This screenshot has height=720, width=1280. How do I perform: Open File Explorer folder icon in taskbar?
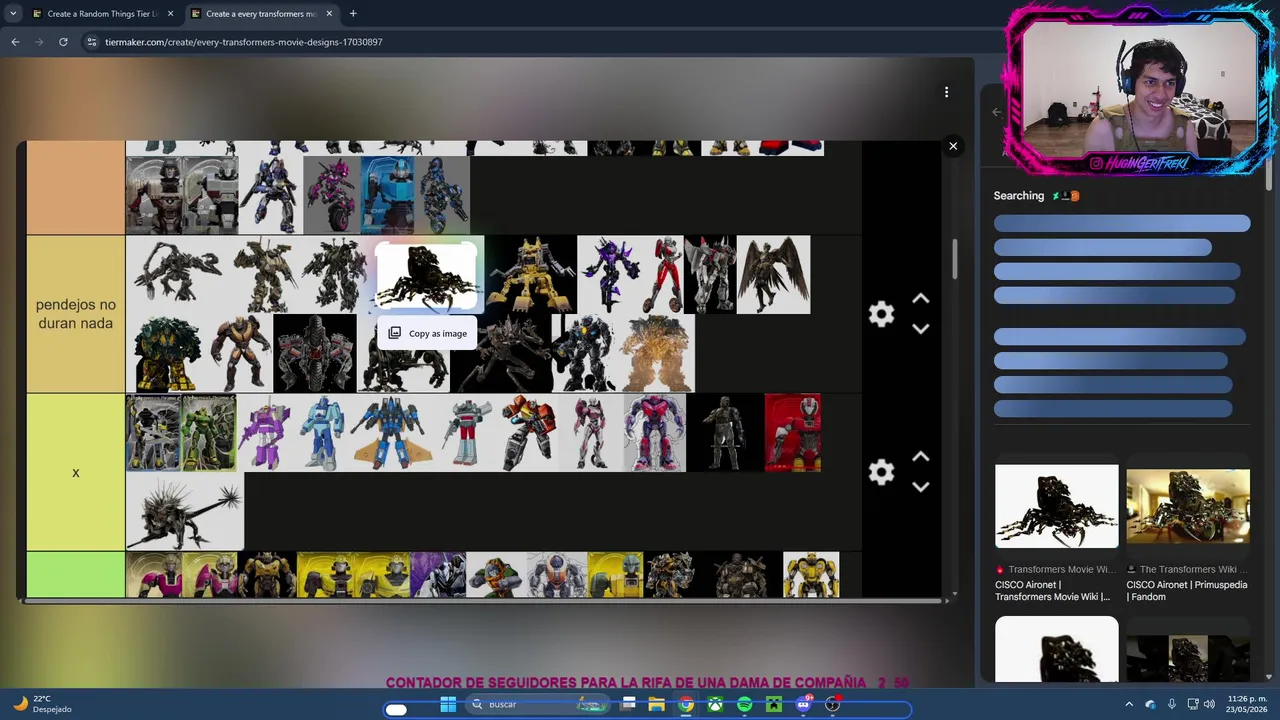(x=656, y=705)
